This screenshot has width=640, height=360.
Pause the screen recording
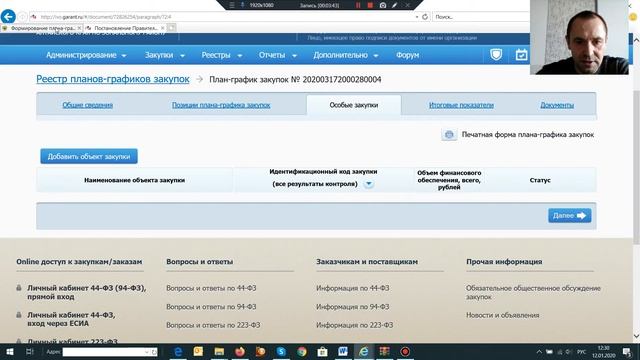click(358, 5)
